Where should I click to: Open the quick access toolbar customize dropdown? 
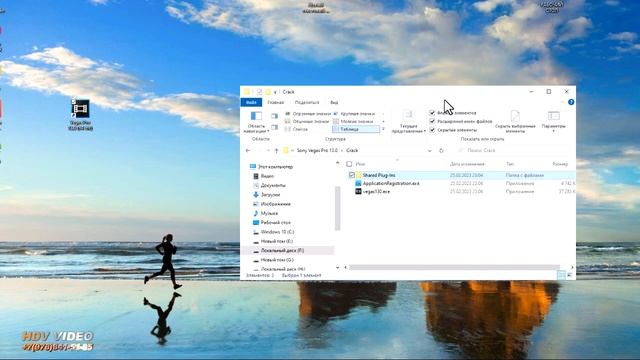pos(276,92)
